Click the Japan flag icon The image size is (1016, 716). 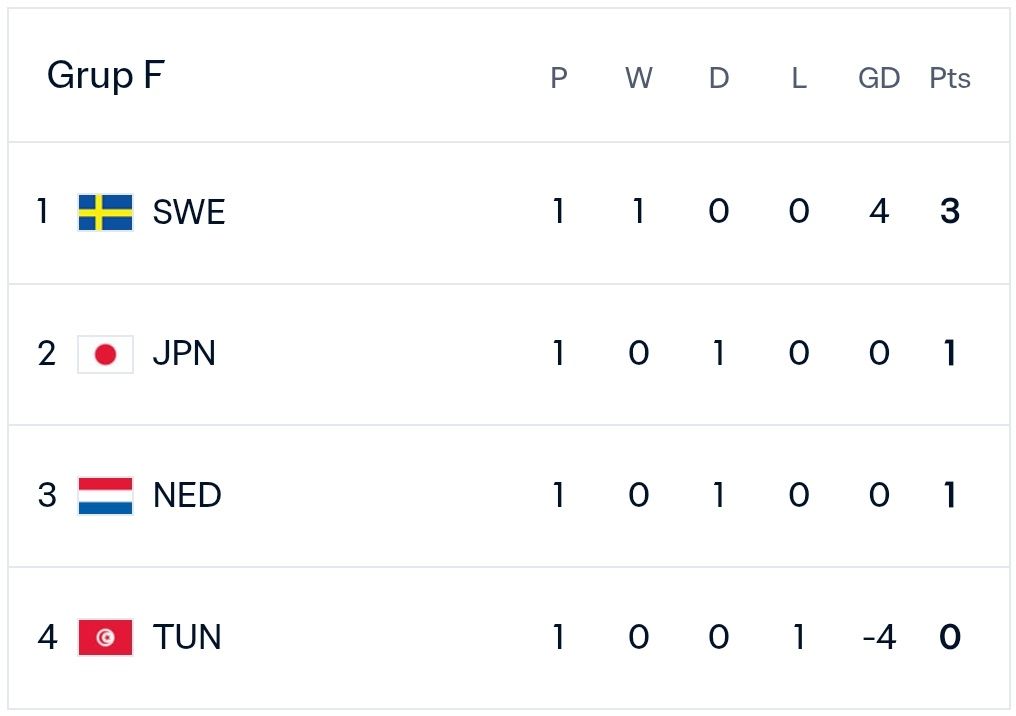coord(105,354)
